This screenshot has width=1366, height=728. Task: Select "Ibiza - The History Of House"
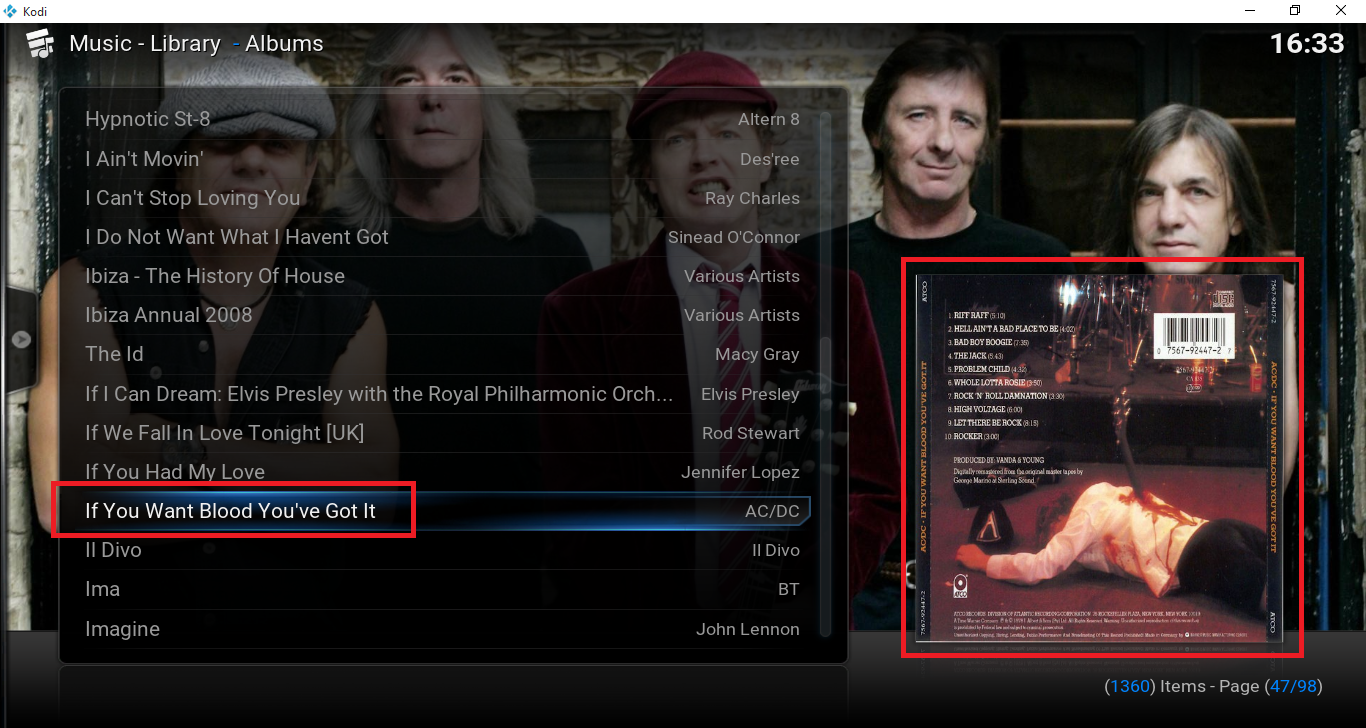coord(214,276)
